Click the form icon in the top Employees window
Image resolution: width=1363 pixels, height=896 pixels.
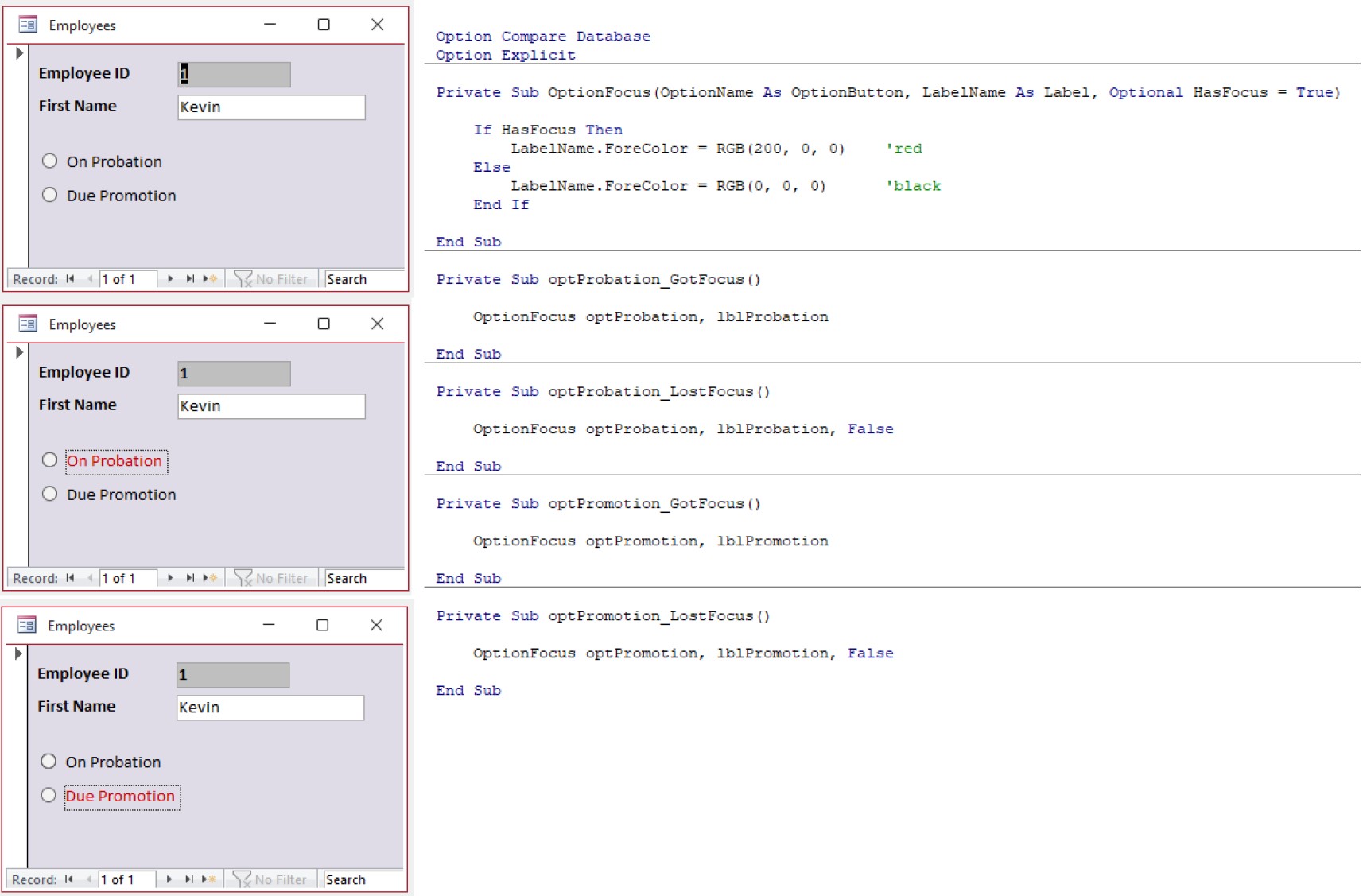pos(28,25)
